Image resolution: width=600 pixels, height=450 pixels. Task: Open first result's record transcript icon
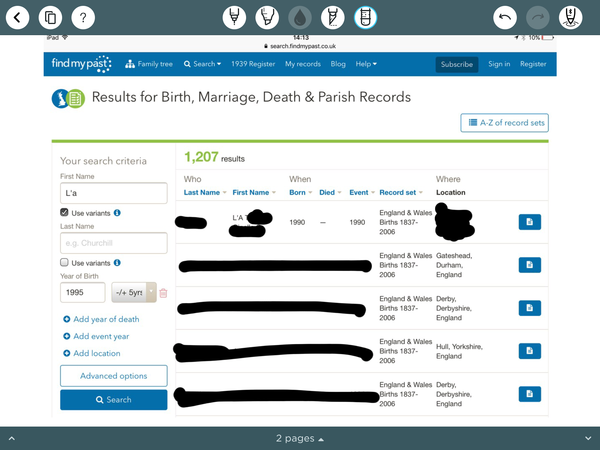(x=530, y=222)
